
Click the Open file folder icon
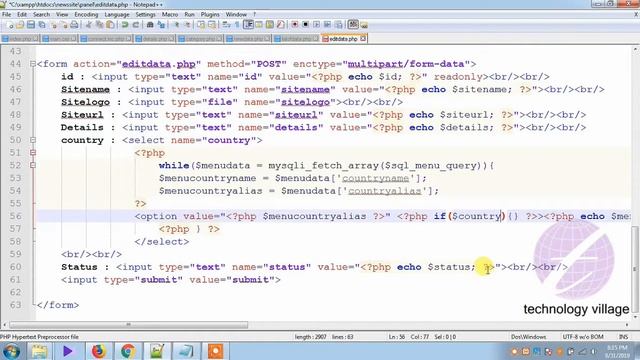tap(20, 25)
